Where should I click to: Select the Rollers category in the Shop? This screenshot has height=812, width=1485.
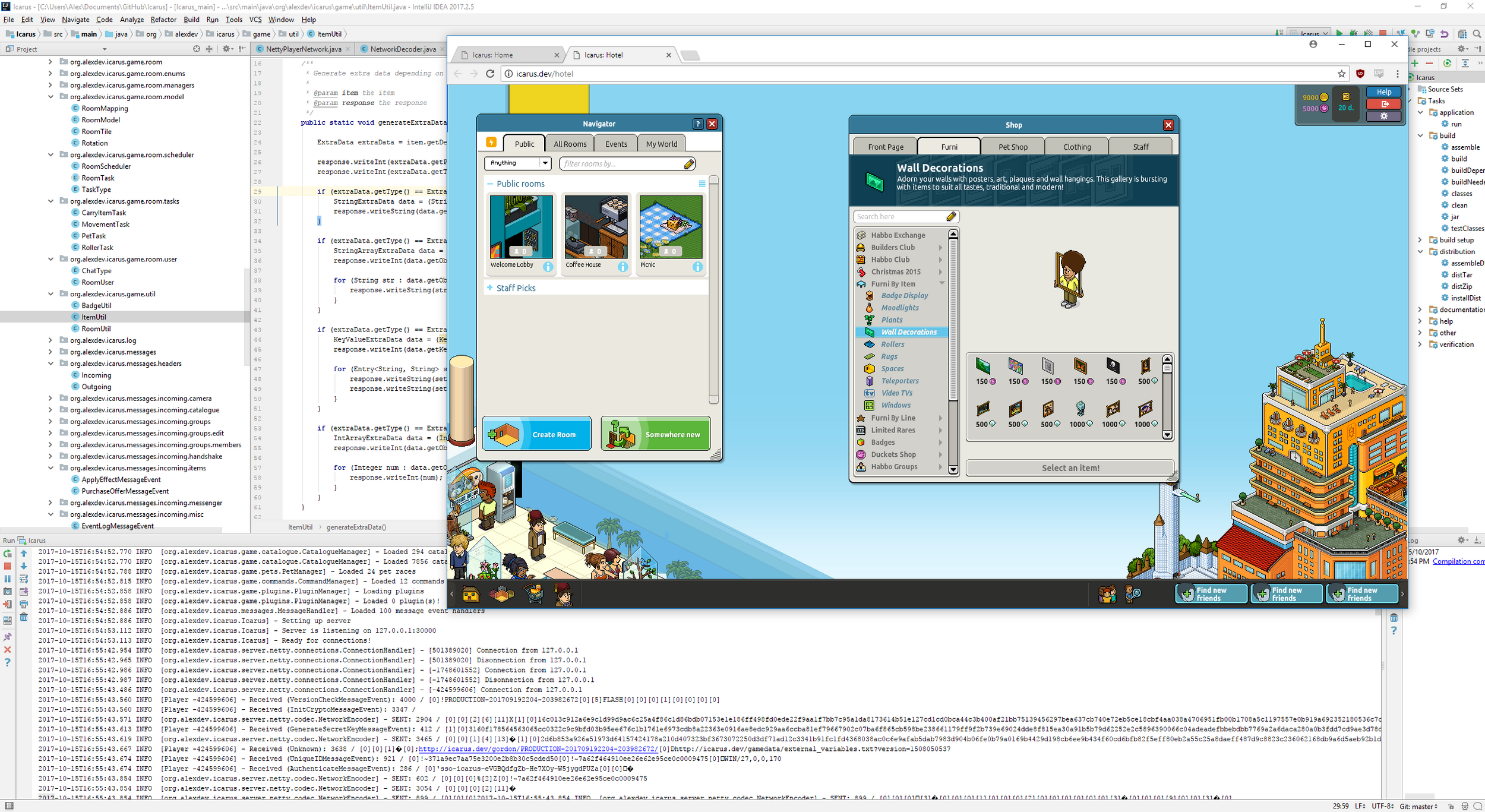coord(892,345)
